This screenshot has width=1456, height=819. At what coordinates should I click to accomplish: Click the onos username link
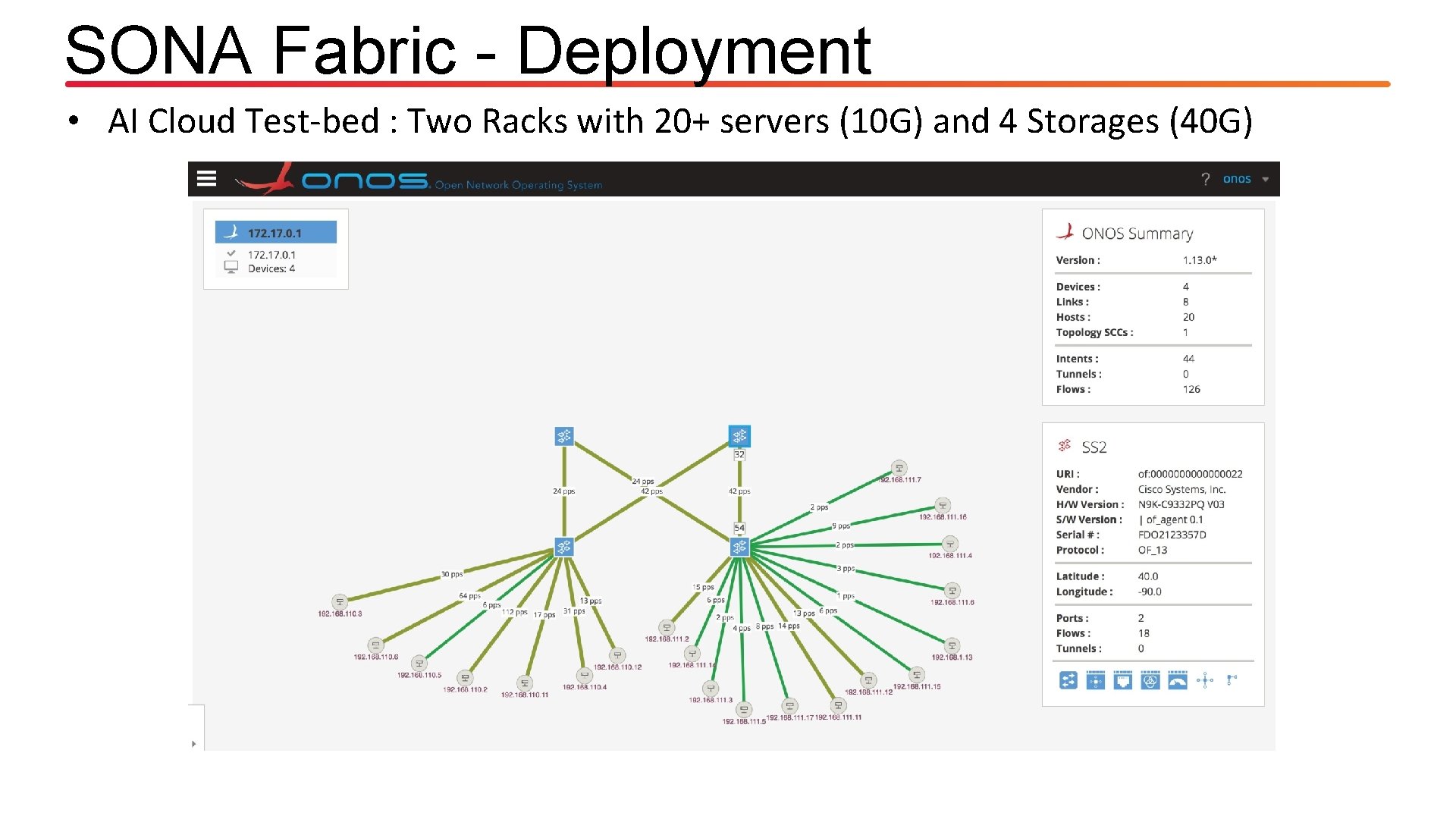(1236, 179)
